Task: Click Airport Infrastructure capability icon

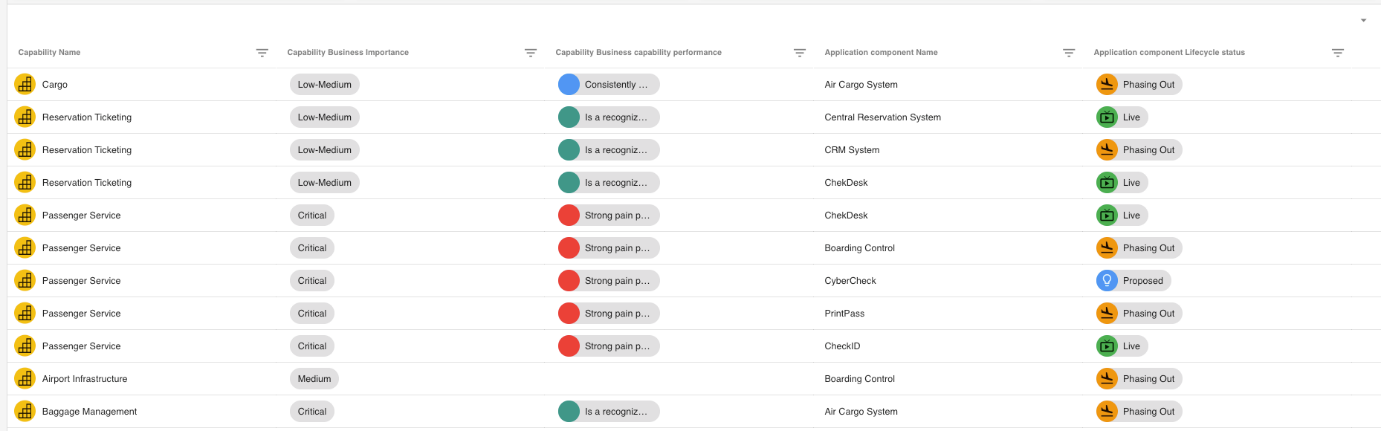Action: coord(25,379)
